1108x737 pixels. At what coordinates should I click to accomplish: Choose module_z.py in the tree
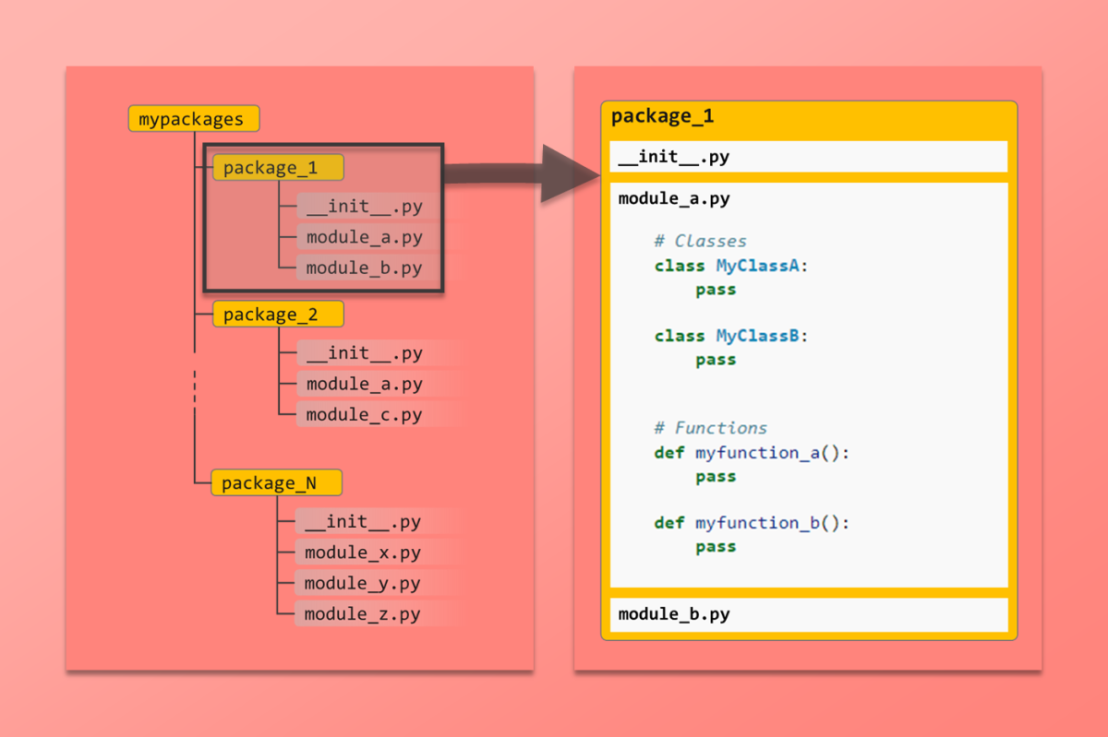[x=362, y=614]
